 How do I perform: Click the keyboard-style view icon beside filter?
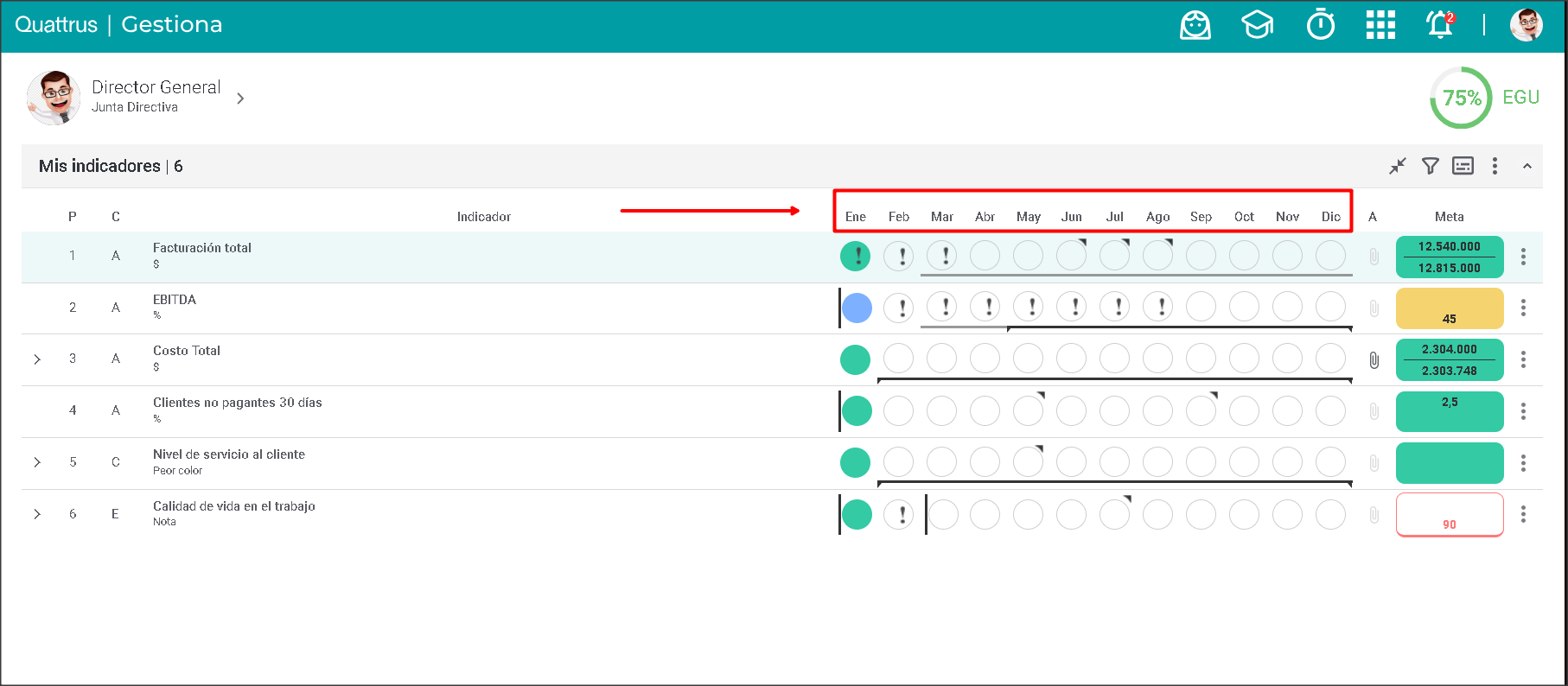[1463, 166]
